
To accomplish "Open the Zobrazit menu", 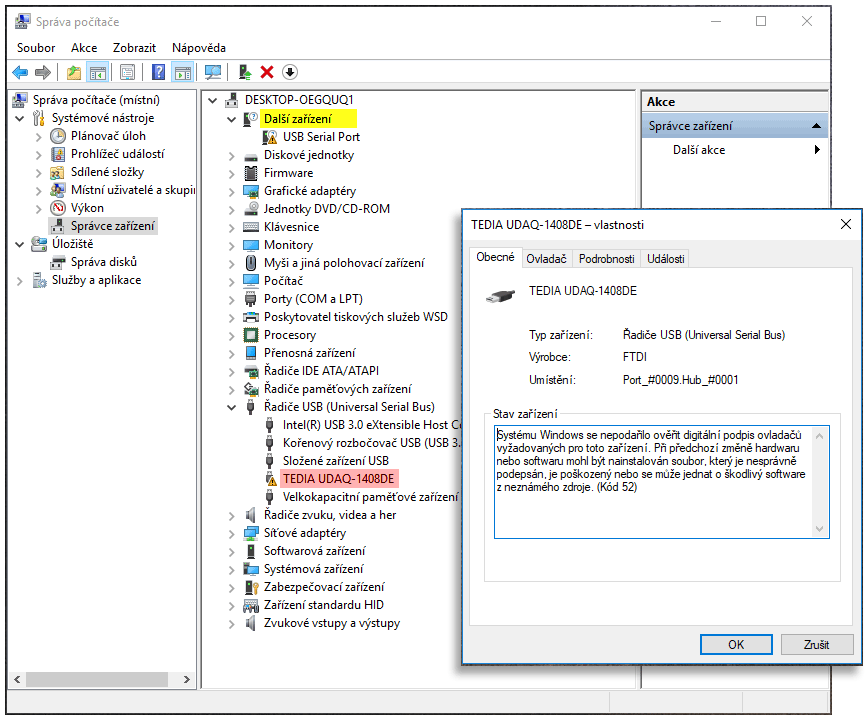I will click(135, 48).
